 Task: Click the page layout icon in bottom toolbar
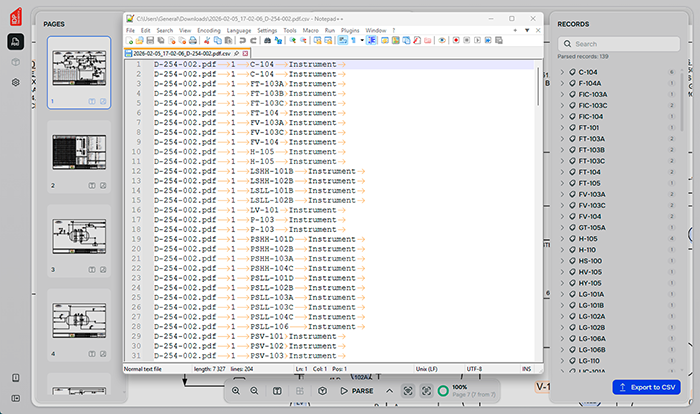[x=277, y=391]
